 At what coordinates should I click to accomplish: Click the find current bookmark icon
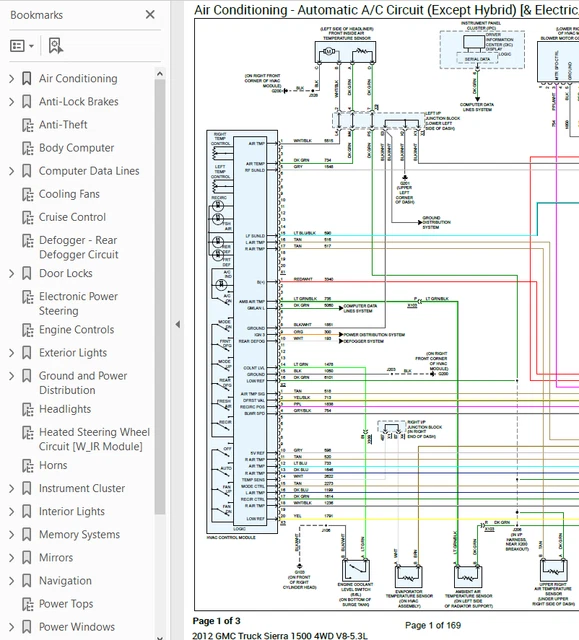55,46
